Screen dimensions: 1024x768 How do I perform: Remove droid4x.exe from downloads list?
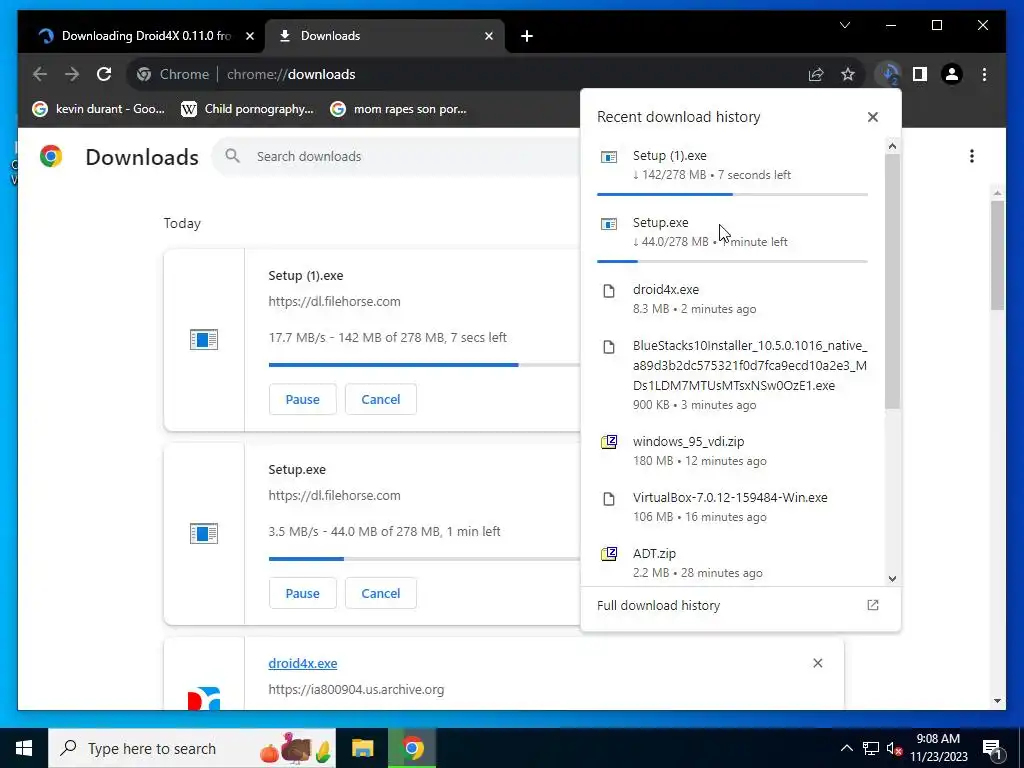point(818,663)
